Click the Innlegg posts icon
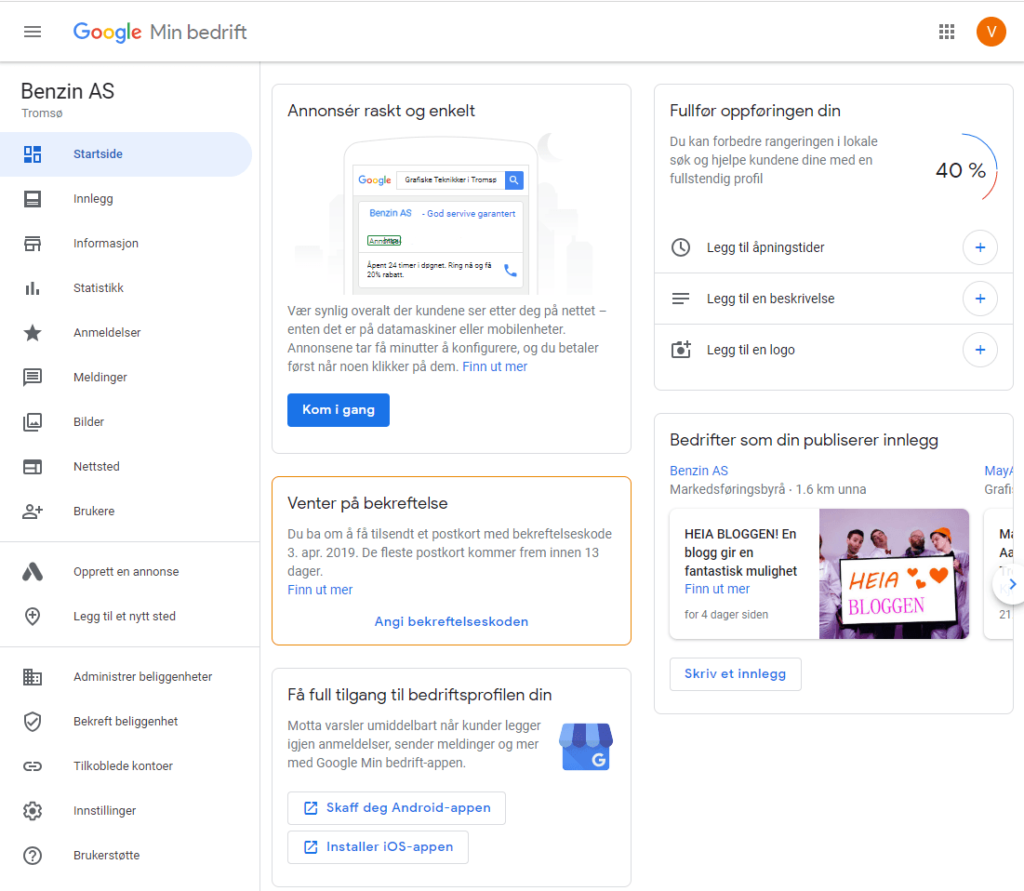The height and width of the screenshot is (891, 1024). pyautogui.click(x=32, y=199)
